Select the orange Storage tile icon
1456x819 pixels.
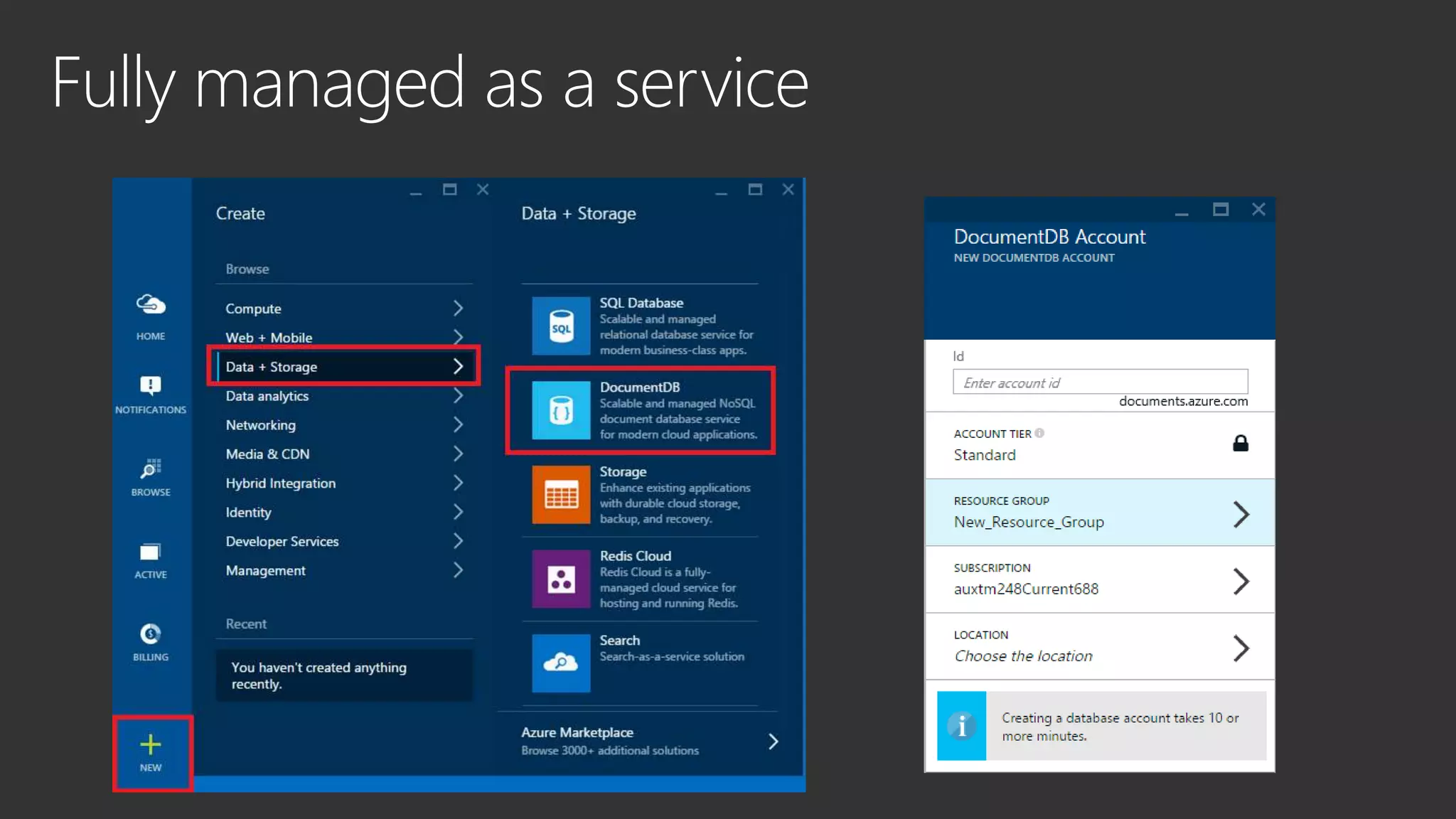[x=561, y=495]
